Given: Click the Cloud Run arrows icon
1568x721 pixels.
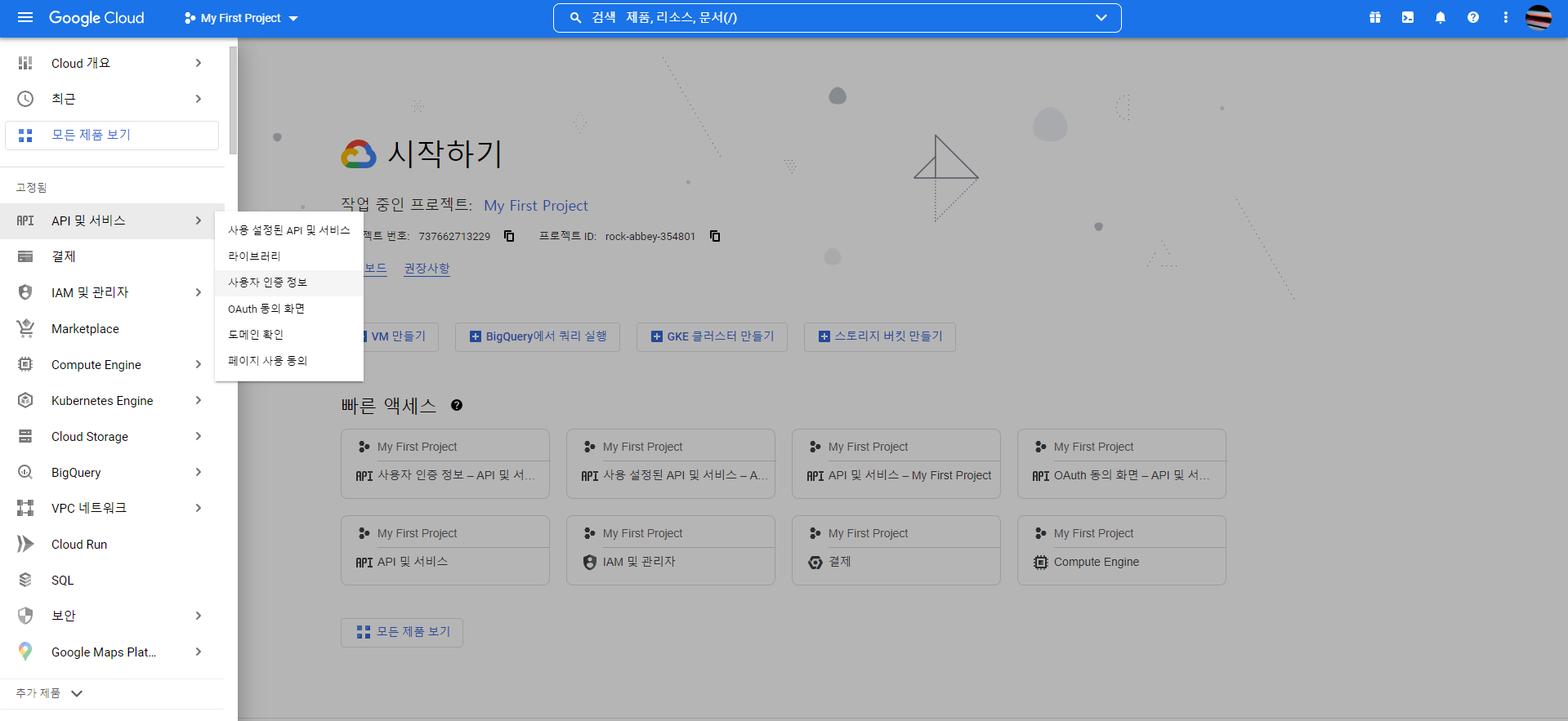Looking at the screenshot, I should pyautogui.click(x=25, y=544).
